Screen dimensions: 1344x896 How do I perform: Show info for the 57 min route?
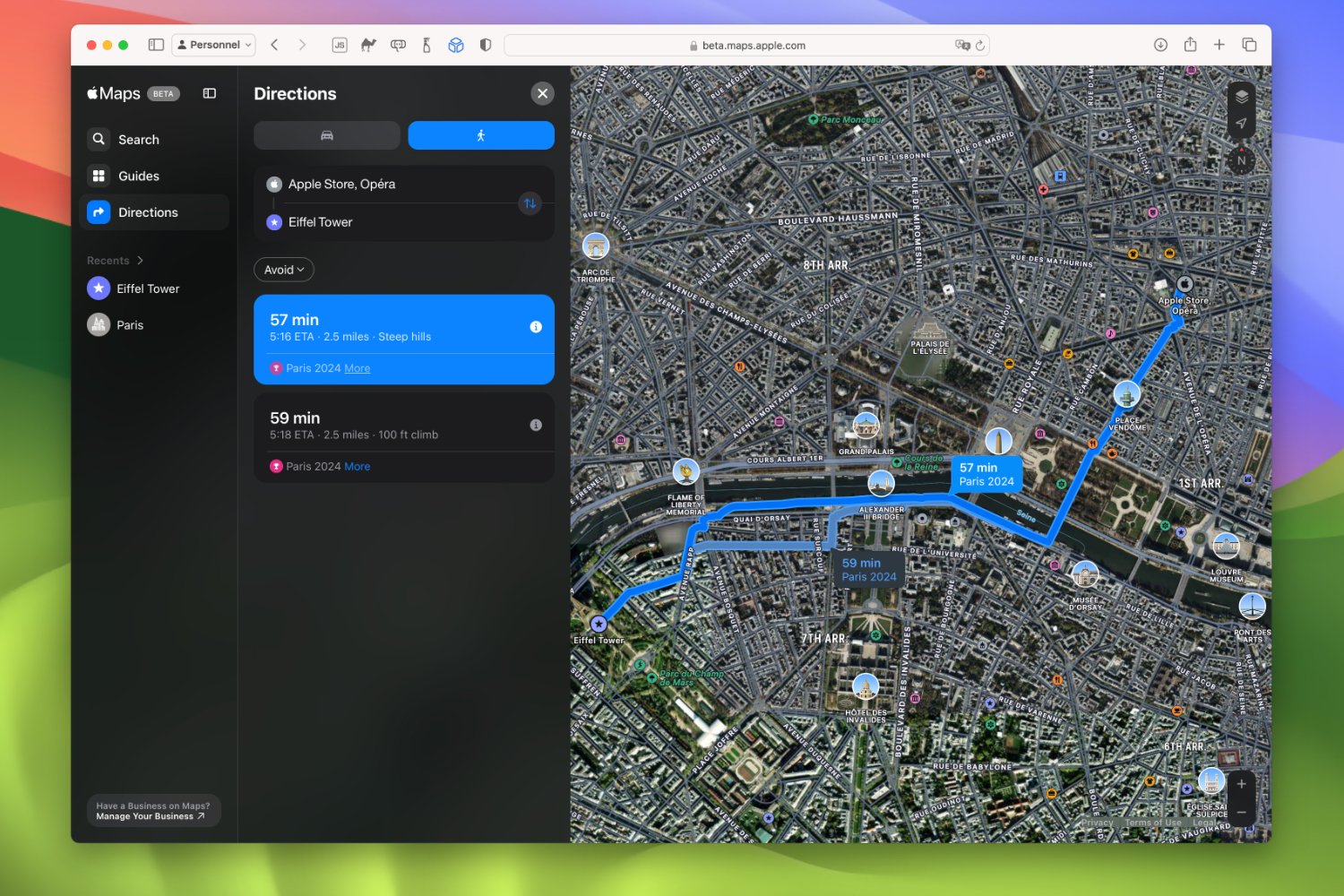point(536,327)
